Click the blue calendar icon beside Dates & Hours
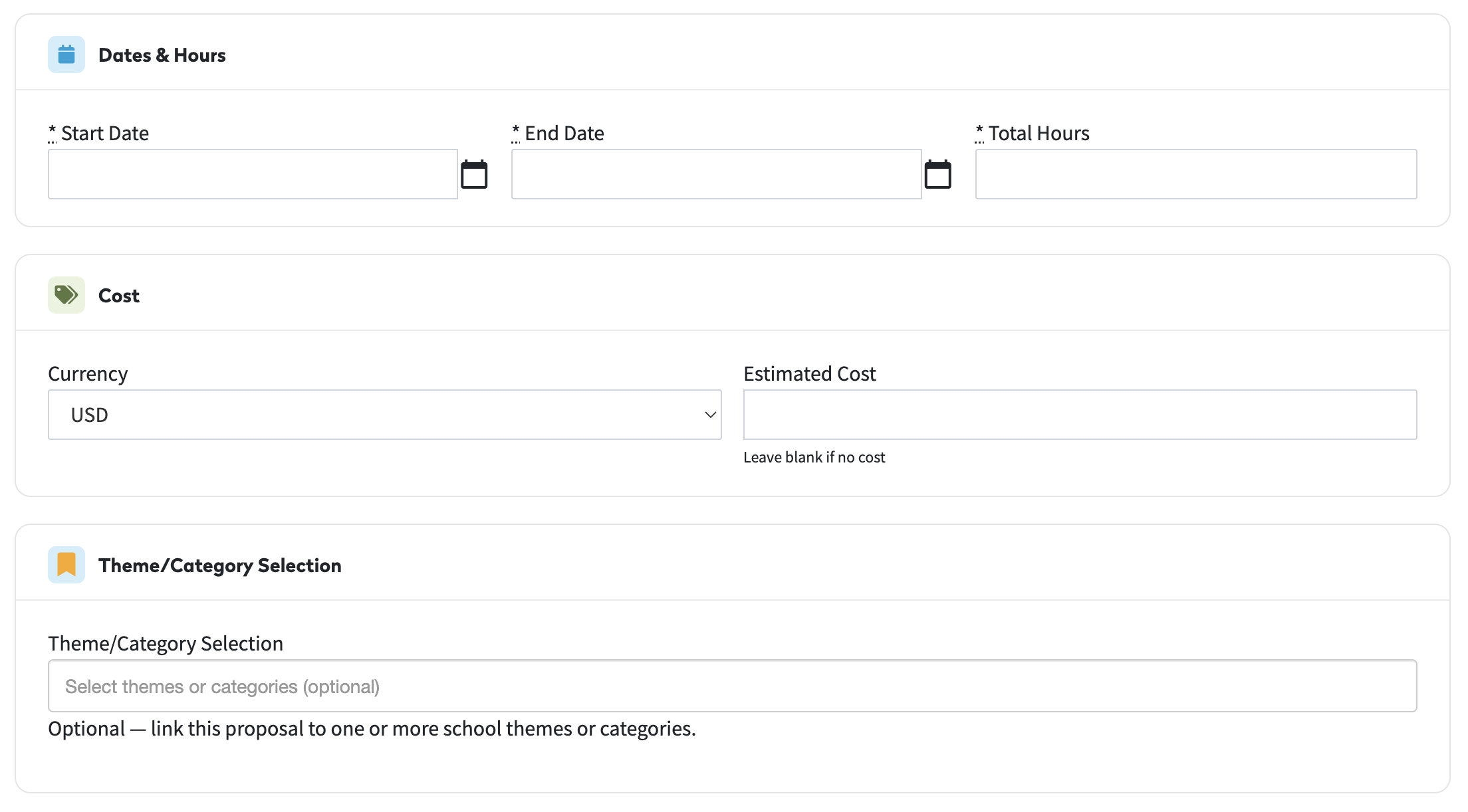The image size is (1468, 812). click(66, 54)
